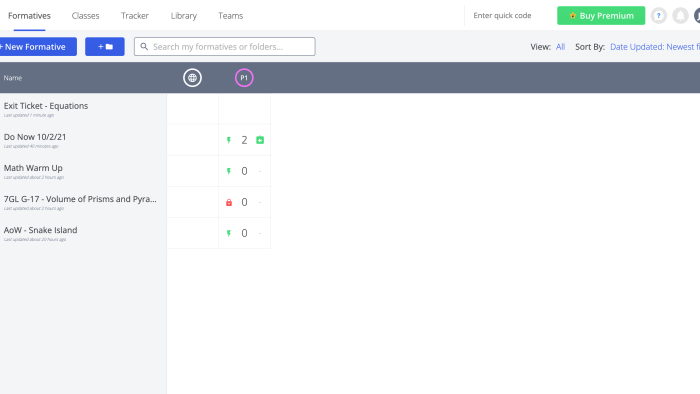Go to the Library tab

pyautogui.click(x=183, y=16)
